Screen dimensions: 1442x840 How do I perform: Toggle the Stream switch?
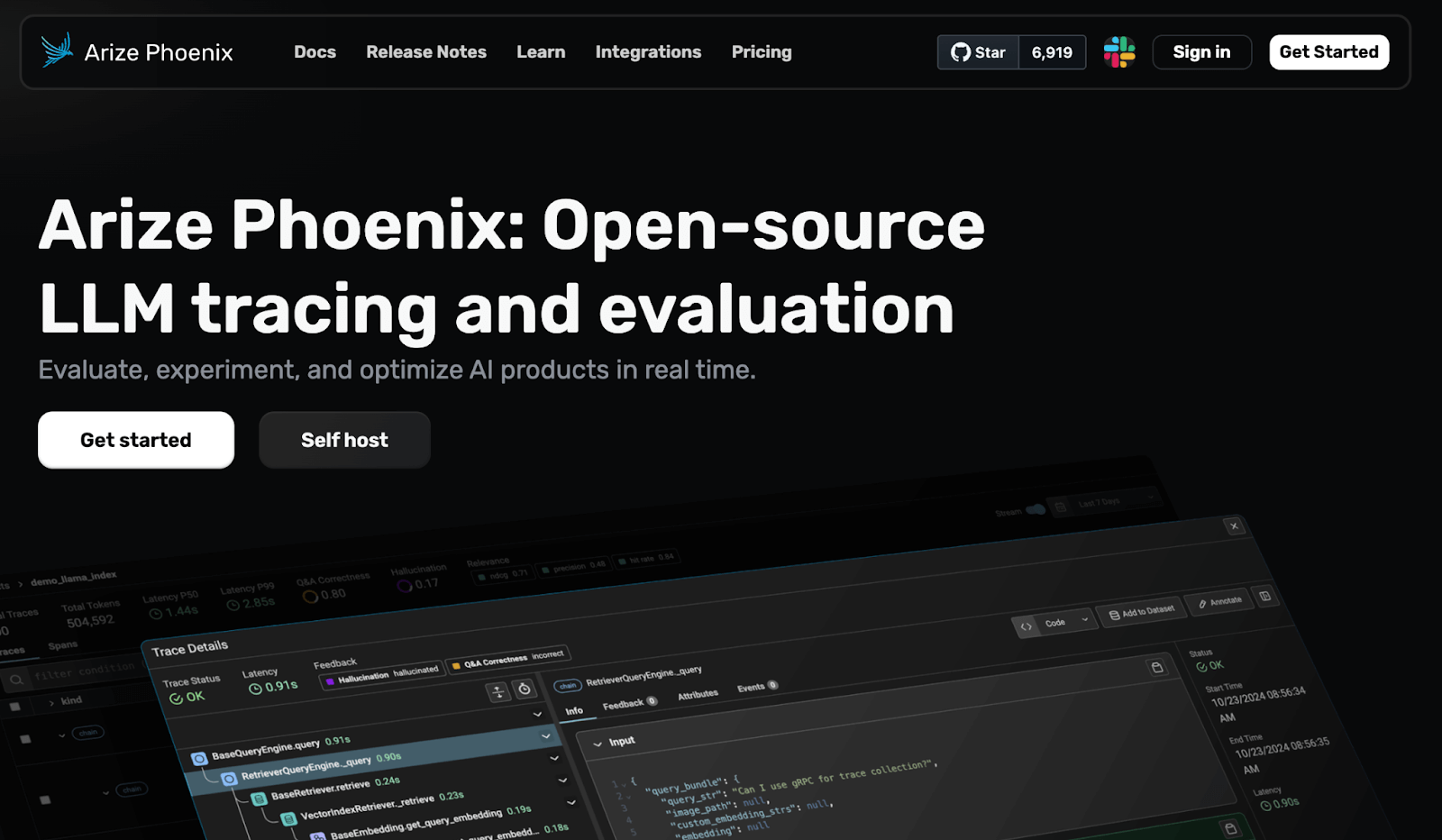point(1036,510)
